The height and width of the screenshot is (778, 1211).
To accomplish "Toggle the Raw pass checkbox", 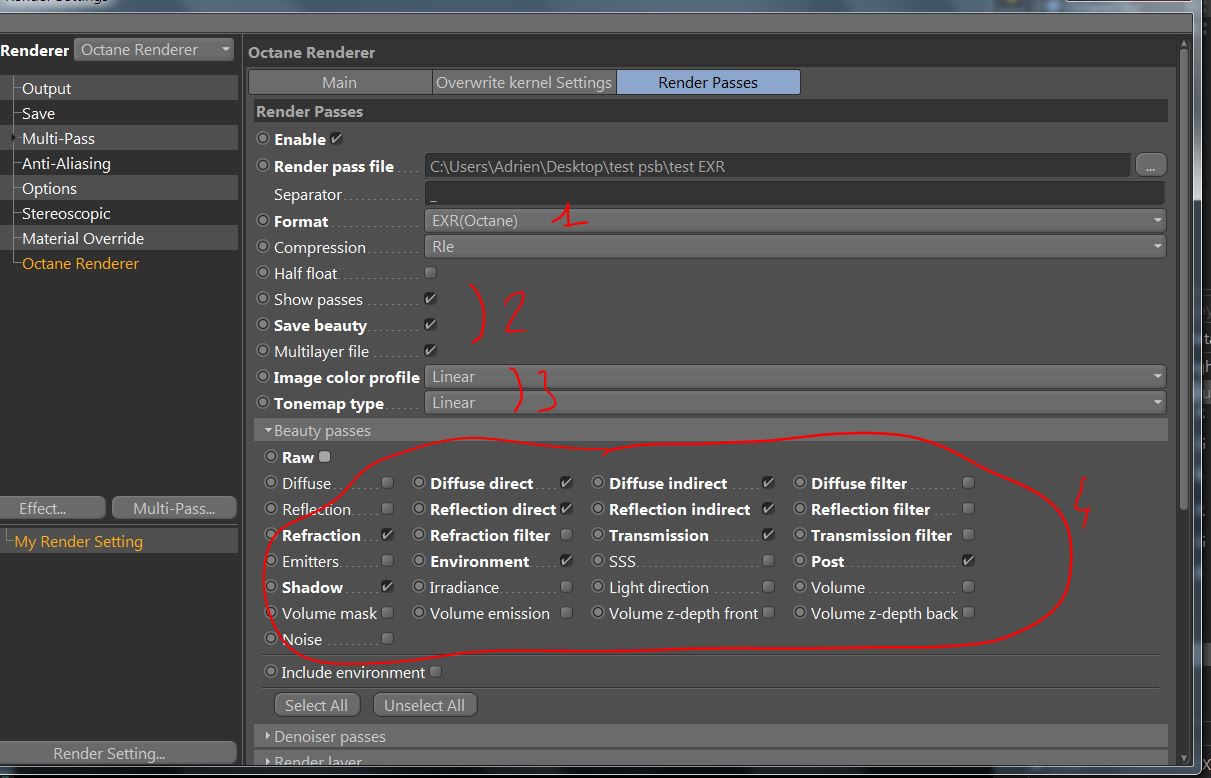I will [324, 456].
